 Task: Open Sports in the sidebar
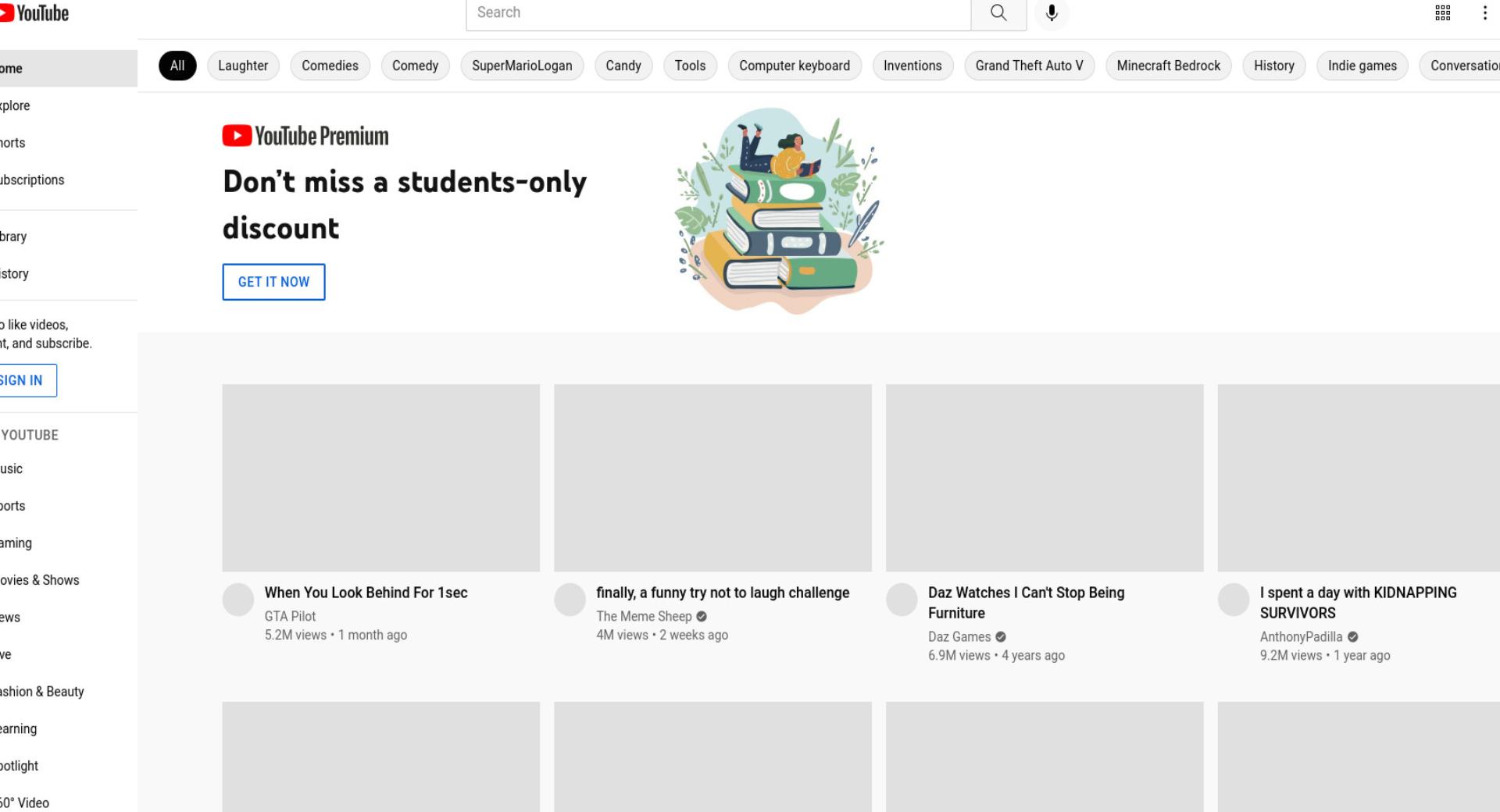pyautogui.click(x=69, y=506)
